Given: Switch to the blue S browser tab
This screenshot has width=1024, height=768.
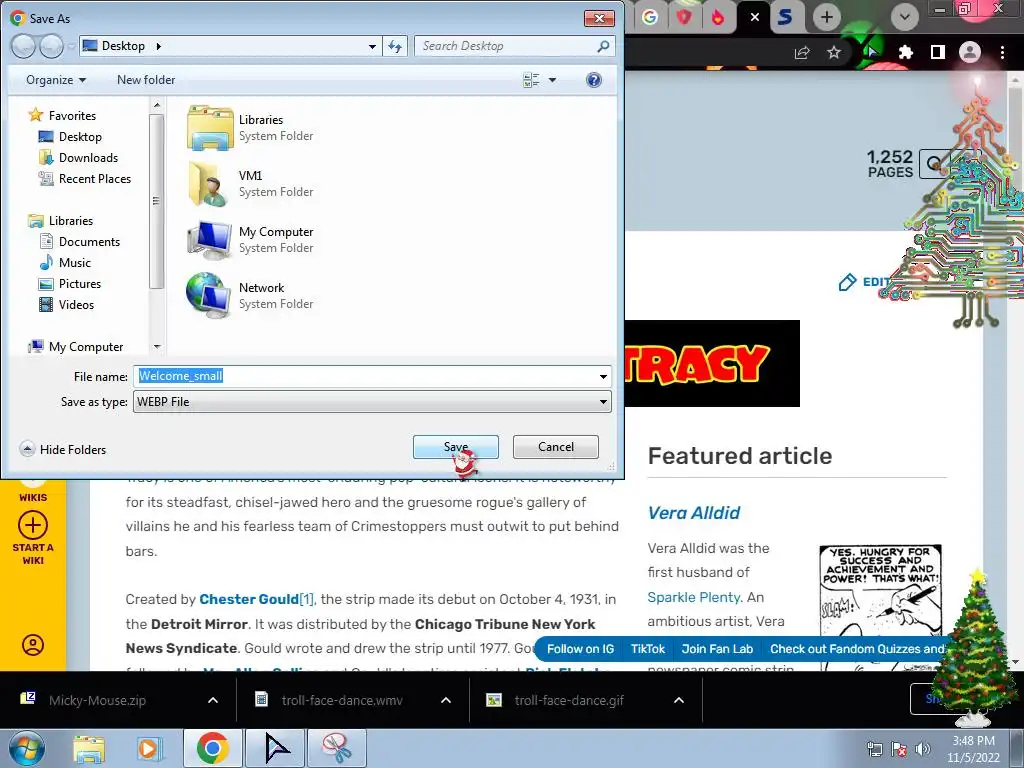Looking at the screenshot, I should [x=786, y=17].
